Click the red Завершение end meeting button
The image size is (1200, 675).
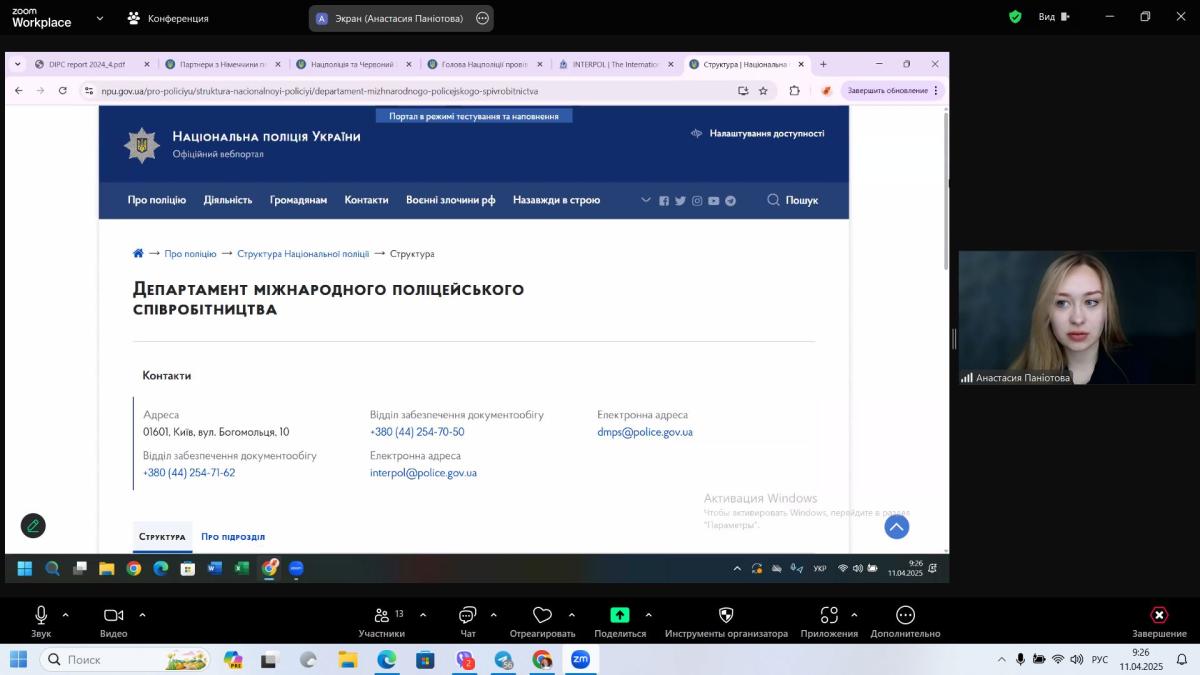tap(1159, 615)
